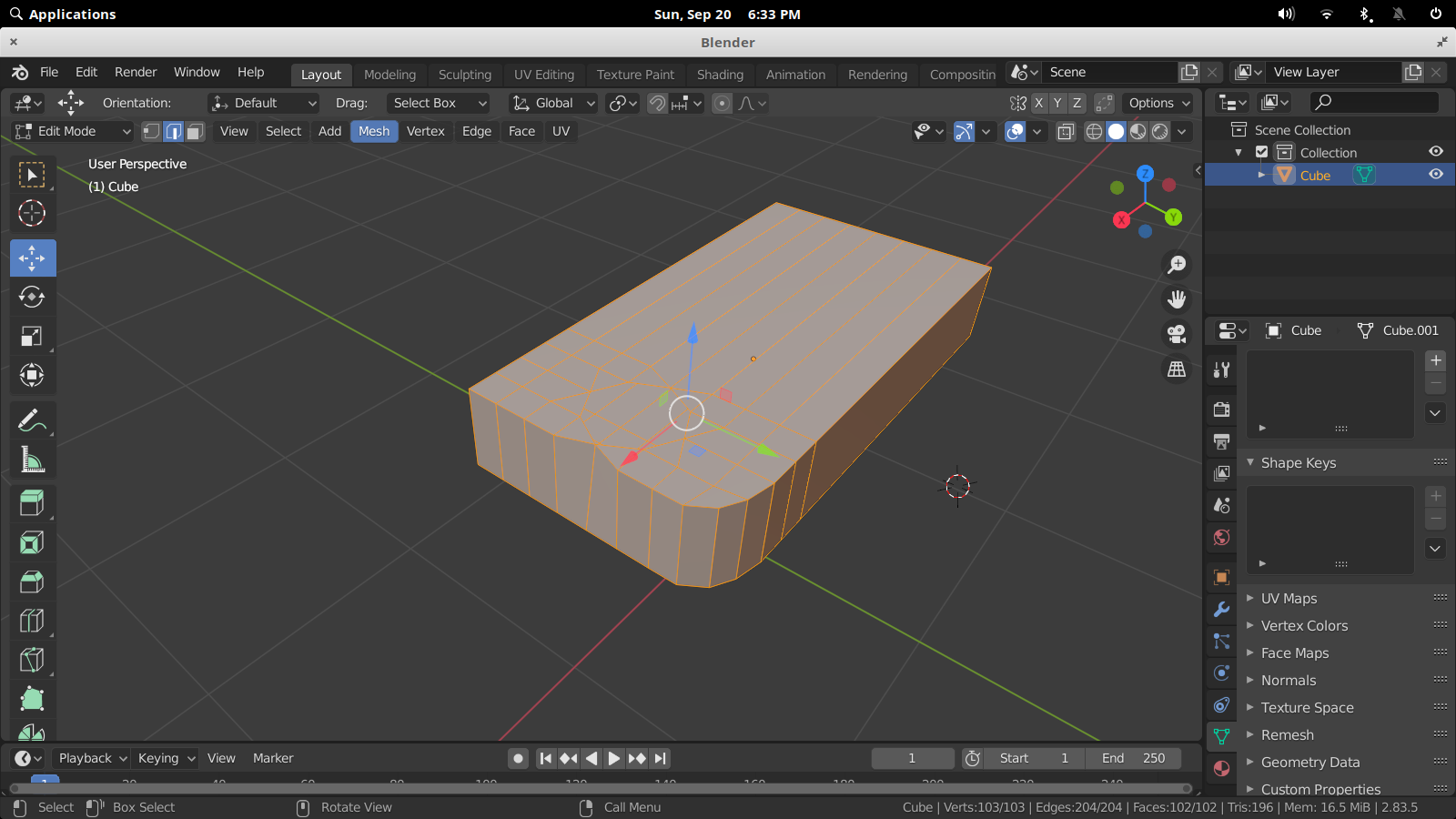Activate the Extrude Region tool
This screenshot has width=1456, height=819.
[32, 503]
